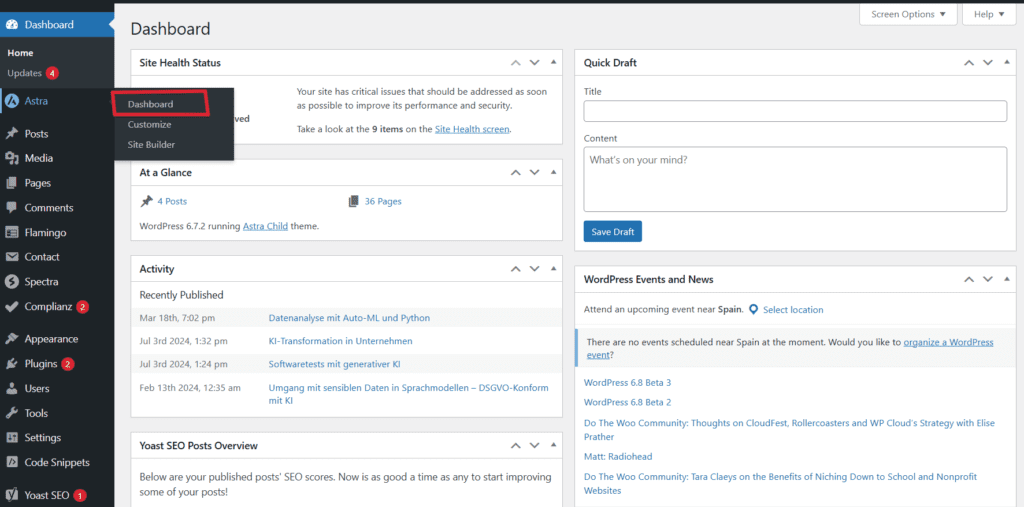The height and width of the screenshot is (507, 1024).
Task: Toggle the Quick Draft panel collapse arrow
Action: [1007, 63]
